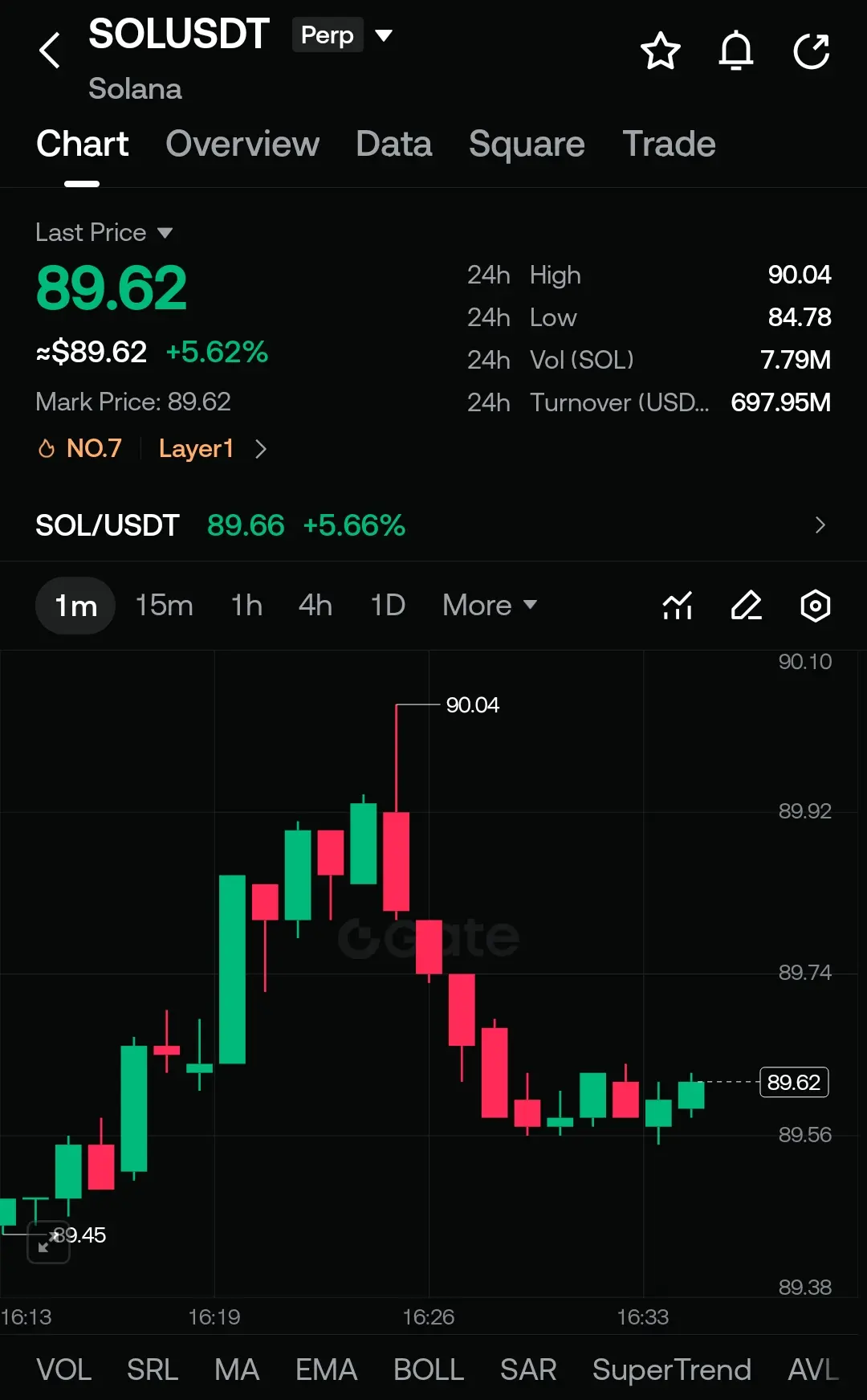Enable the SuperTrend indicator
This screenshot has width=867, height=1400.
[x=672, y=1369]
